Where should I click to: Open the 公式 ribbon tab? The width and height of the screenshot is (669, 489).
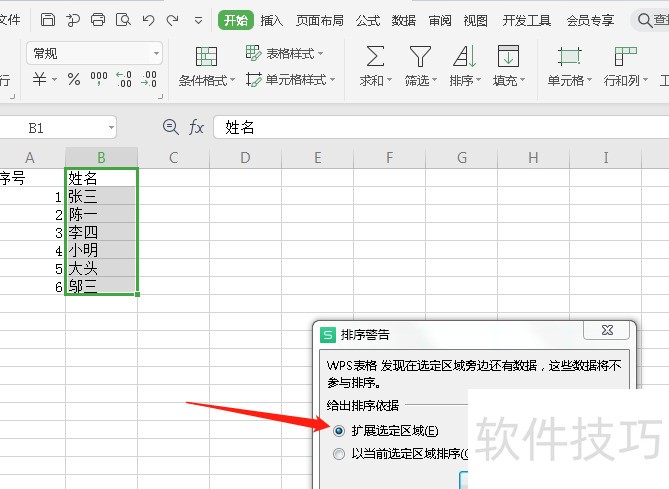pos(368,20)
